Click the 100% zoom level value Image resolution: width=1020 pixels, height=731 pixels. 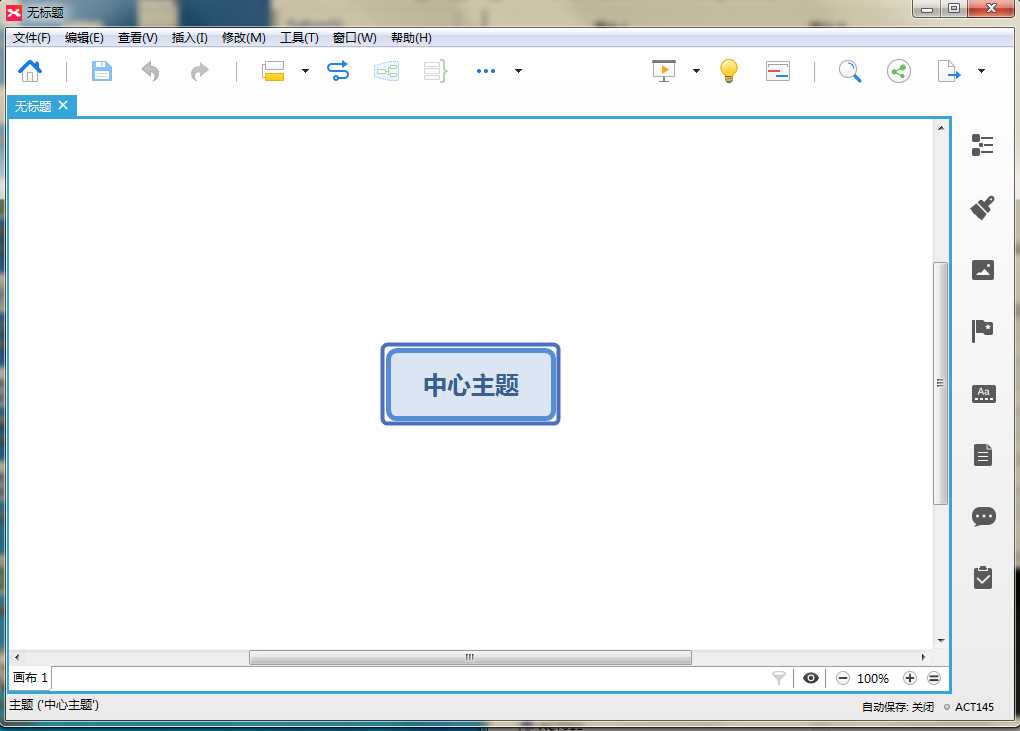click(x=872, y=678)
